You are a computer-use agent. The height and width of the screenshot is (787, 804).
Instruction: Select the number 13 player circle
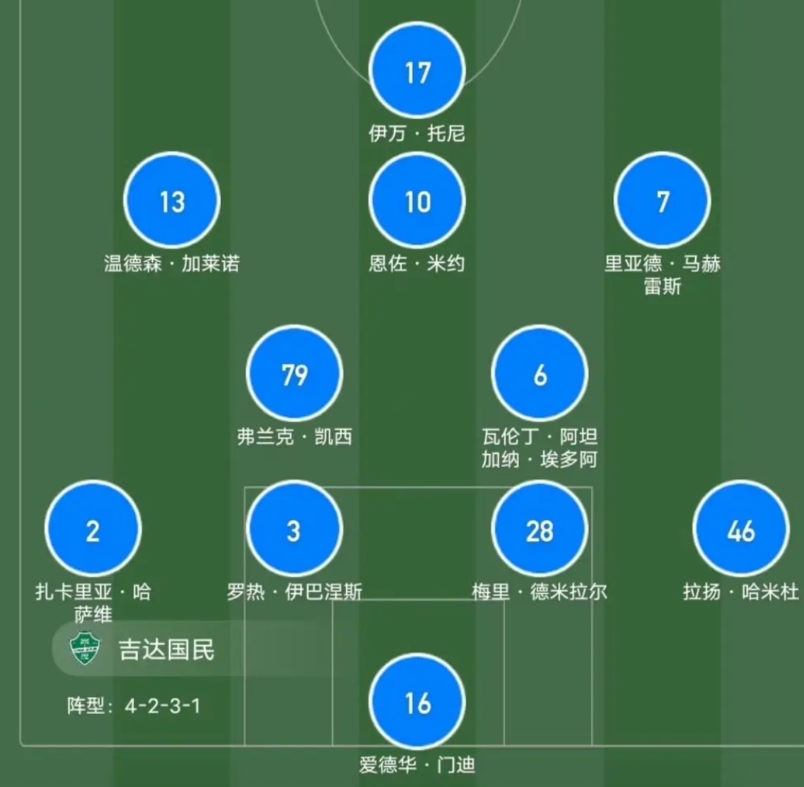[172, 201]
